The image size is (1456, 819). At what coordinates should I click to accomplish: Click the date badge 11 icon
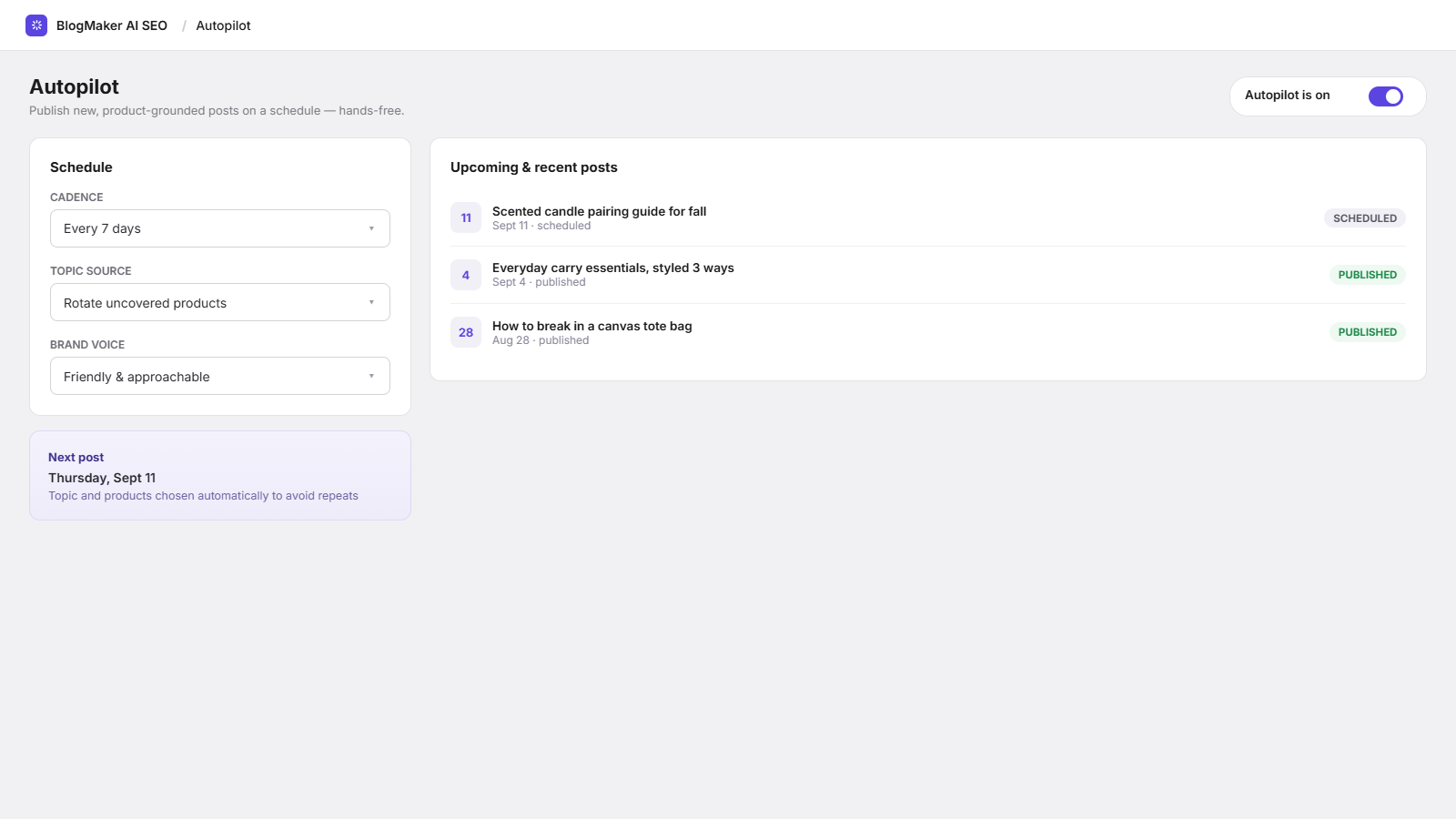(x=466, y=217)
